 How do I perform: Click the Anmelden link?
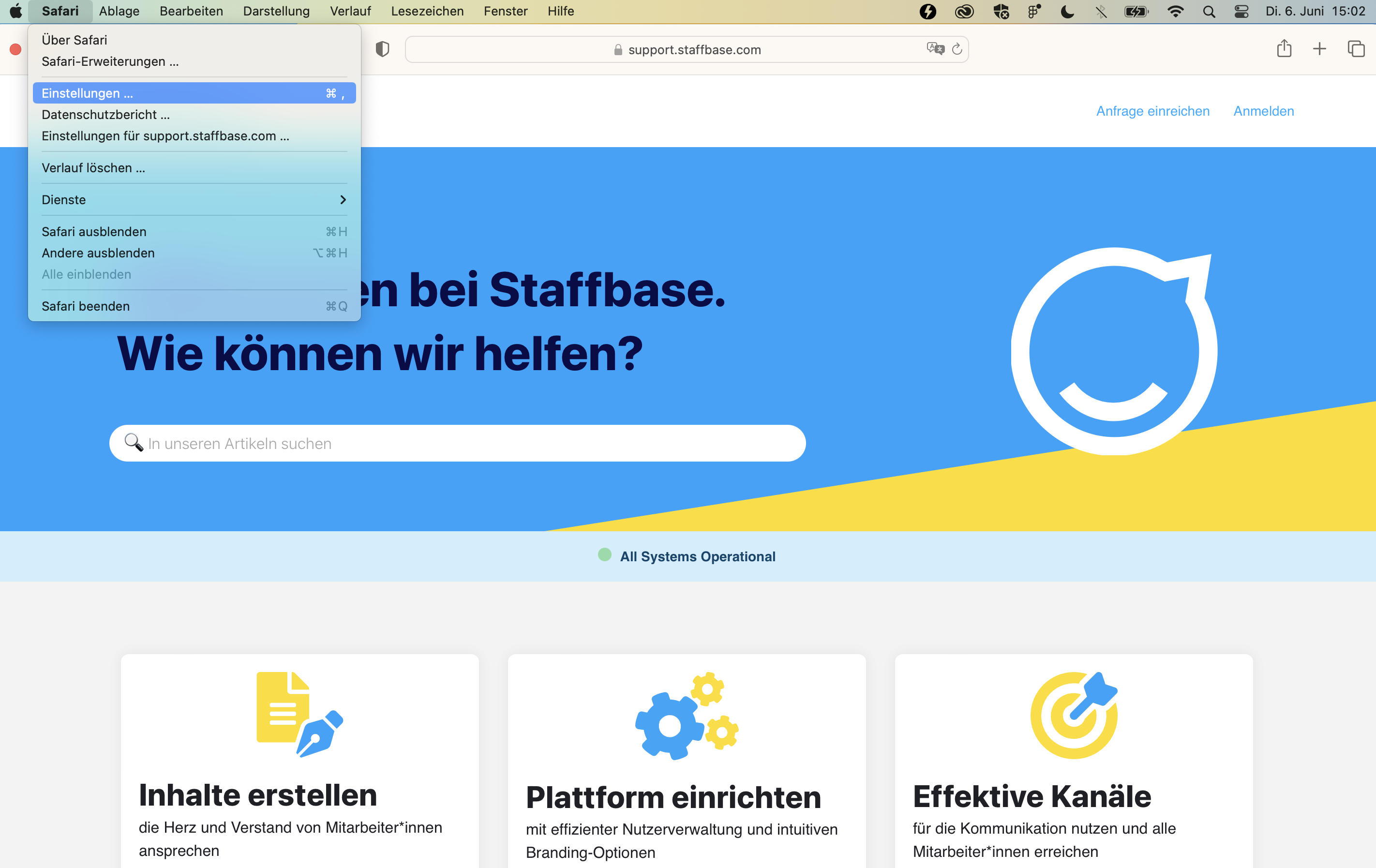(x=1263, y=111)
